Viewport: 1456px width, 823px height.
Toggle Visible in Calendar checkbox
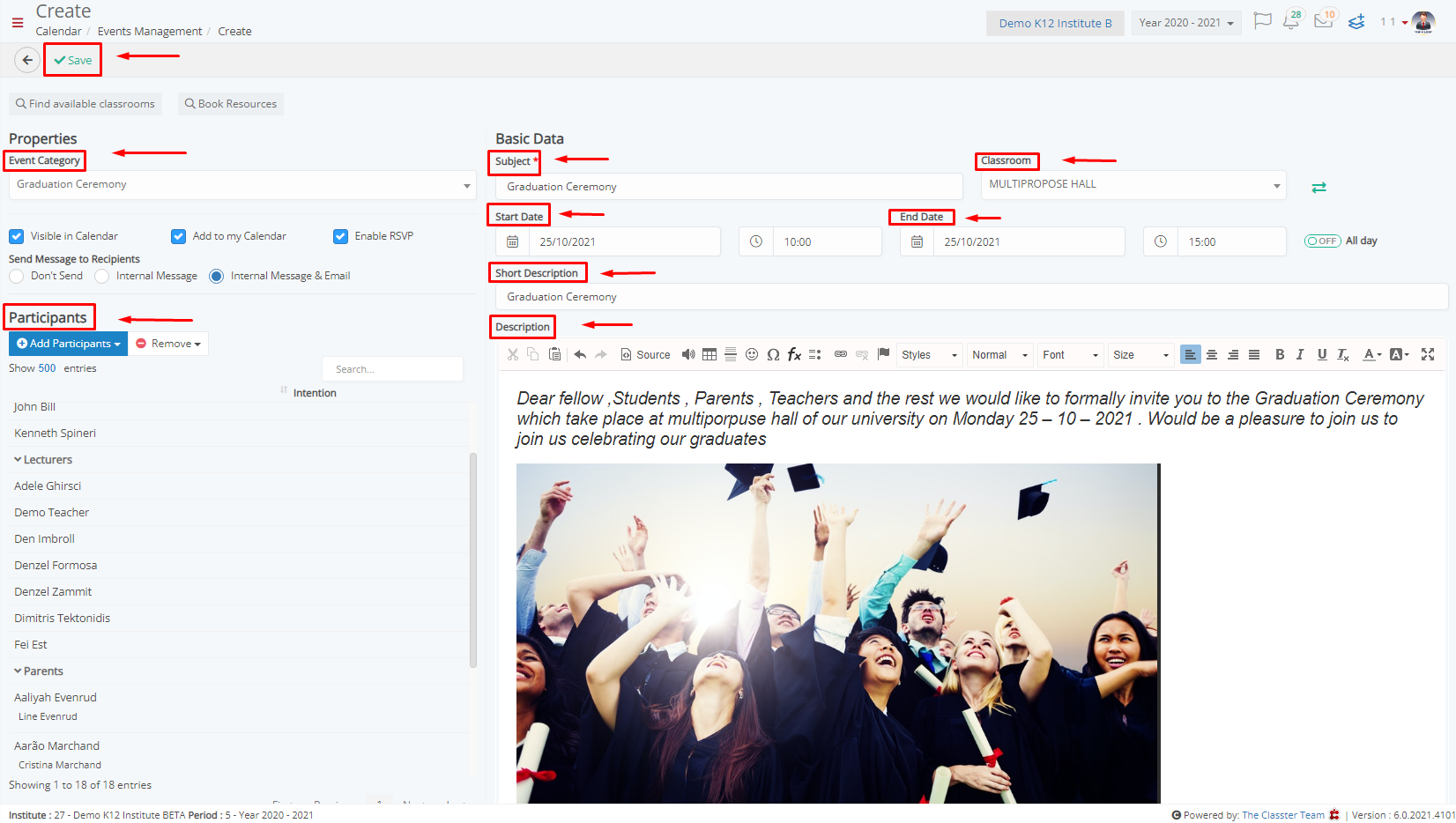[16, 236]
